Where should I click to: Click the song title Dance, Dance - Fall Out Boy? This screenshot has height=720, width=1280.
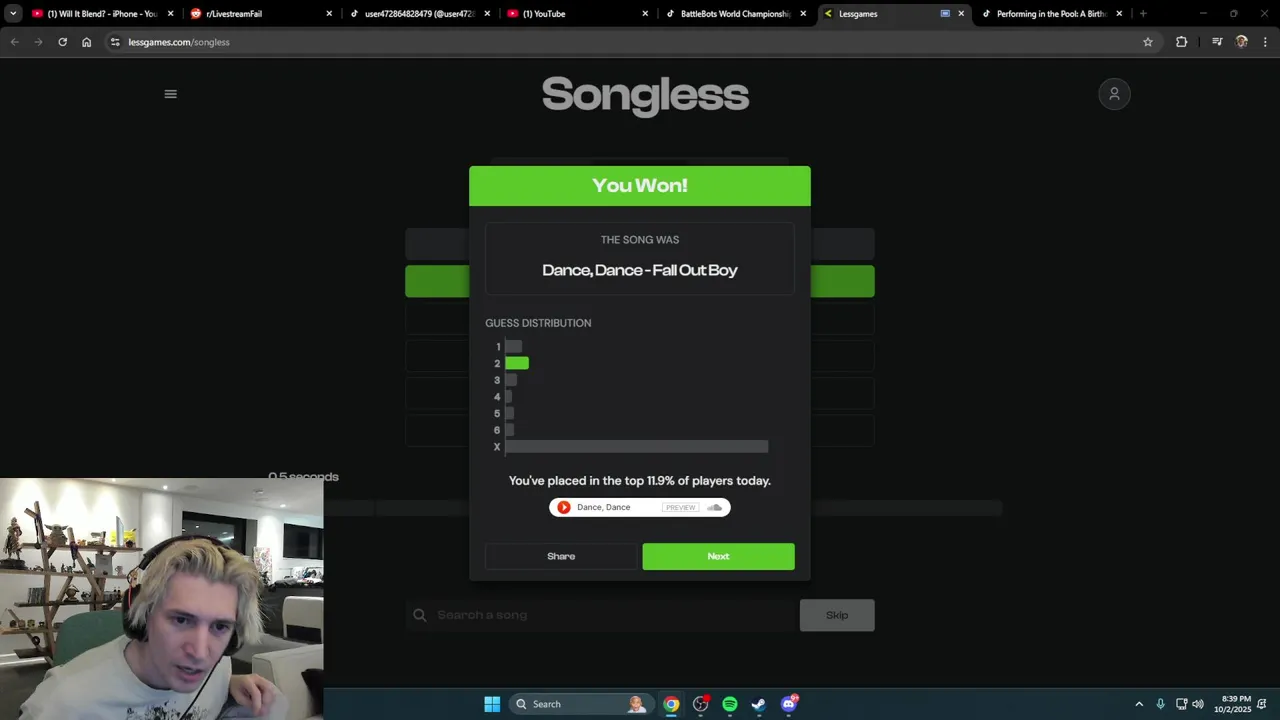(x=640, y=270)
